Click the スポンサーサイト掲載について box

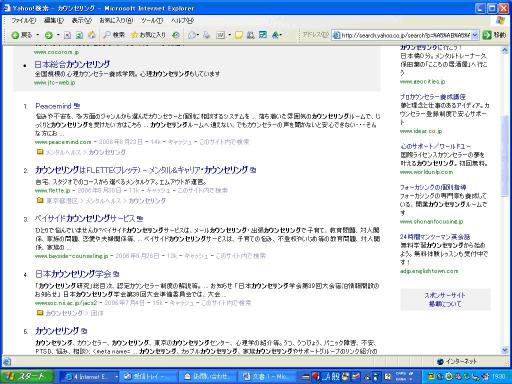pyautogui.click(x=445, y=299)
